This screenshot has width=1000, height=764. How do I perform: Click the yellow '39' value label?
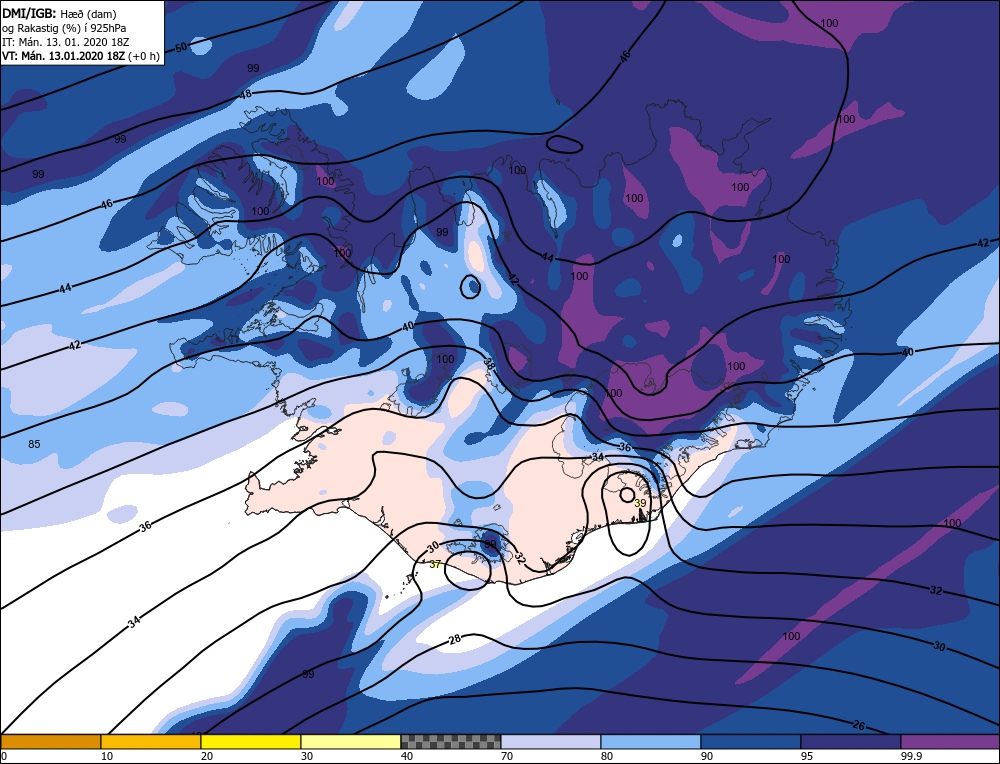(640, 503)
